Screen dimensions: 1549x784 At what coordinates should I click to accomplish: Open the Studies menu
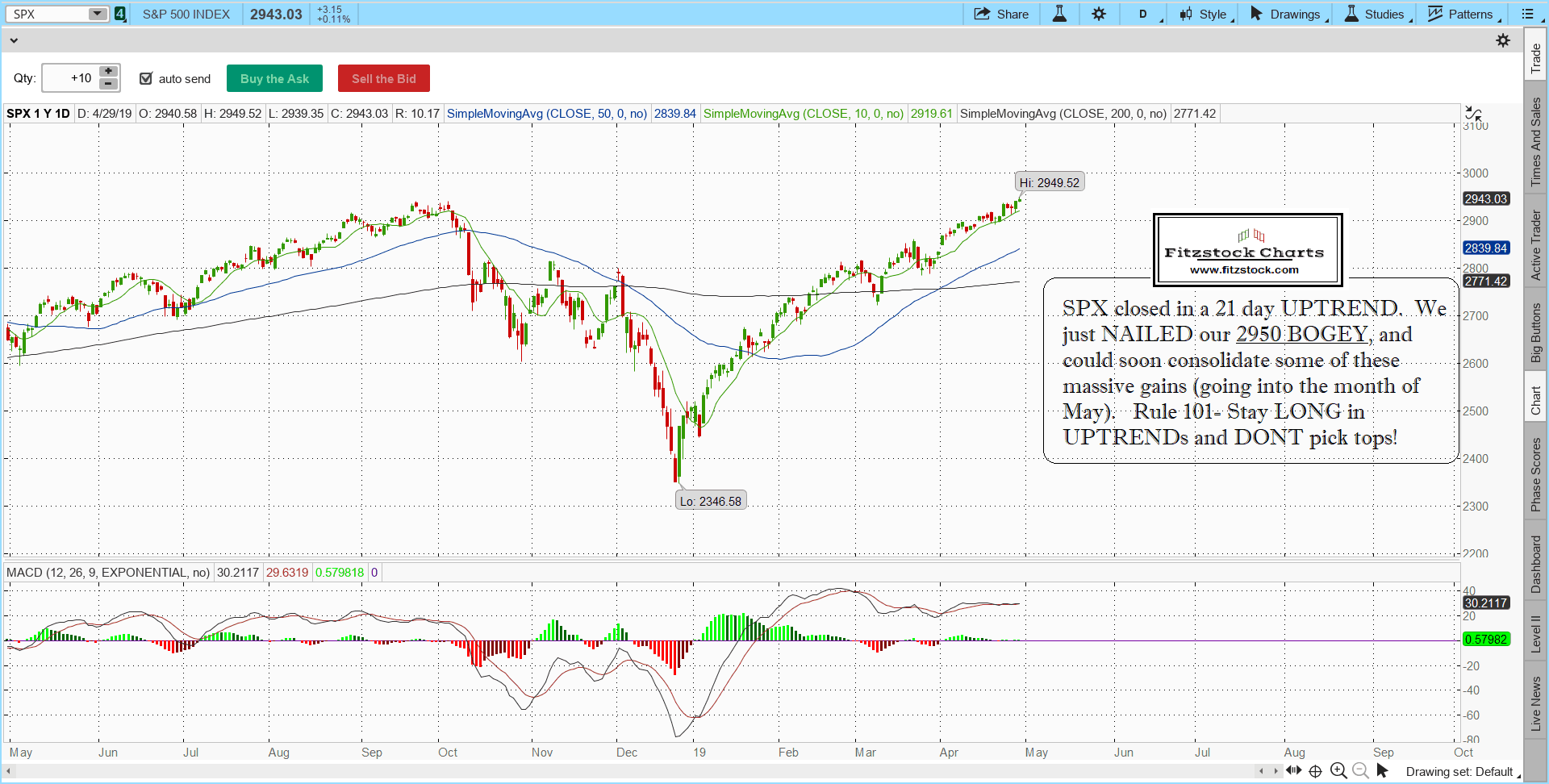[x=1376, y=14]
